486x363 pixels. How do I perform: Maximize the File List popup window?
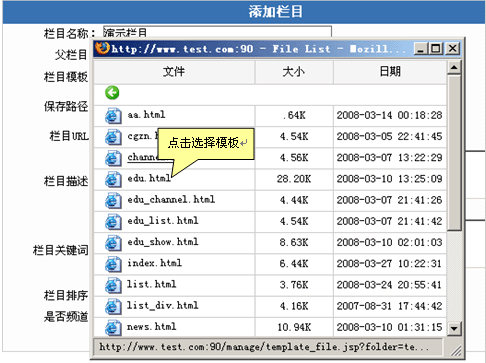pyautogui.click(x=436, y=49)
